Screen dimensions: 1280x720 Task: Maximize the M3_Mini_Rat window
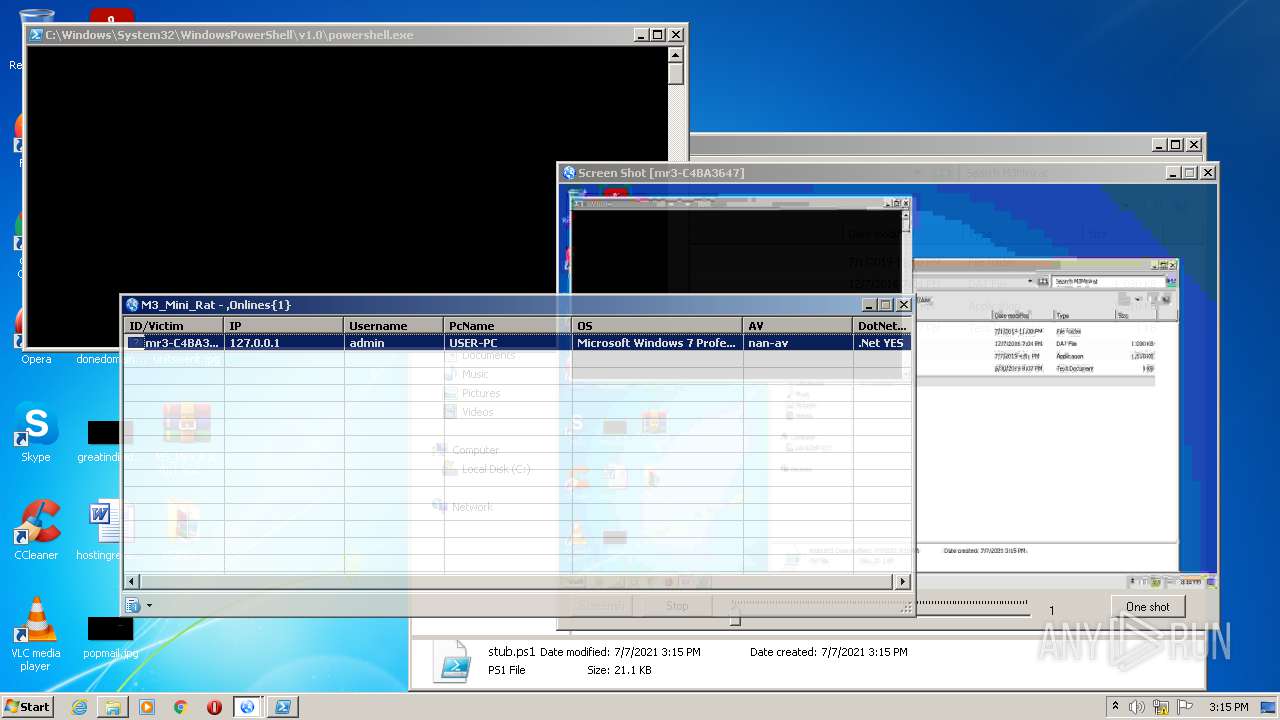(x=886, y=305)
